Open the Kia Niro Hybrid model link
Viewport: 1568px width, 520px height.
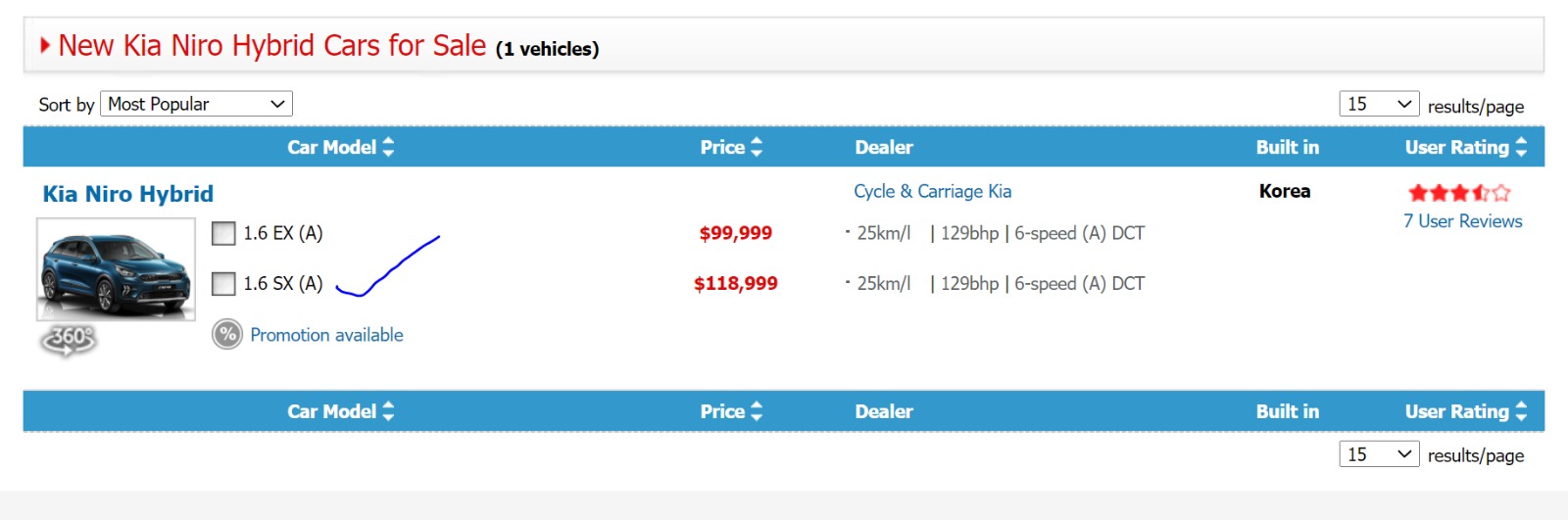(x=128, y=194)
